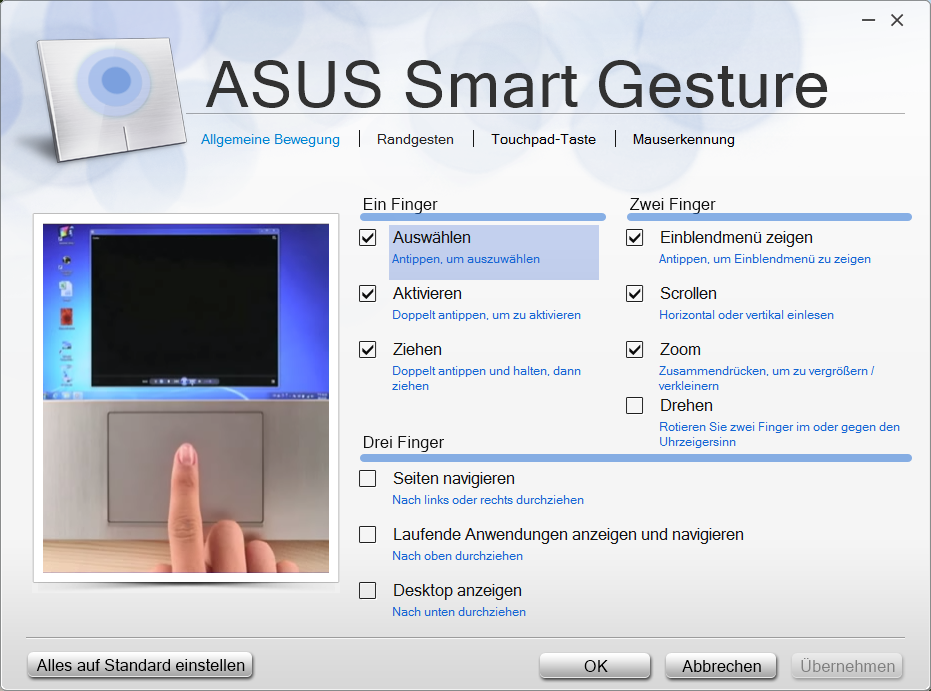Viewport: 931px width, 691px height.
Task: Select the Einblendmenü zeigen label
Action: [736, 237]
